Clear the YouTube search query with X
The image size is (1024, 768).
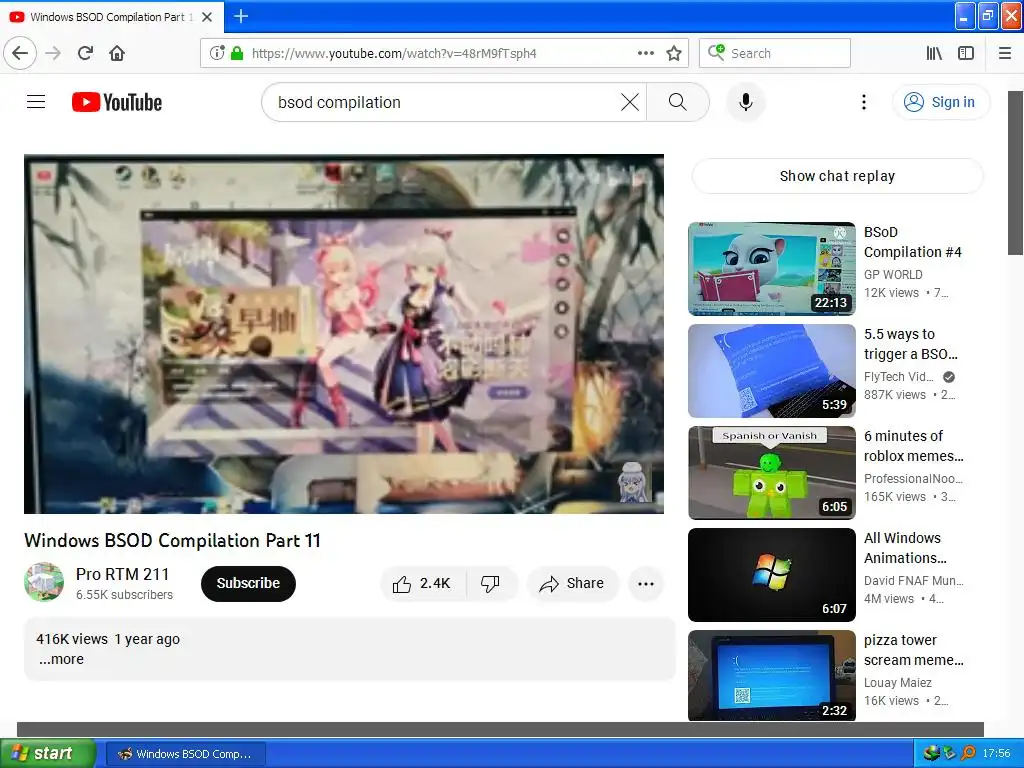(630, 102)
